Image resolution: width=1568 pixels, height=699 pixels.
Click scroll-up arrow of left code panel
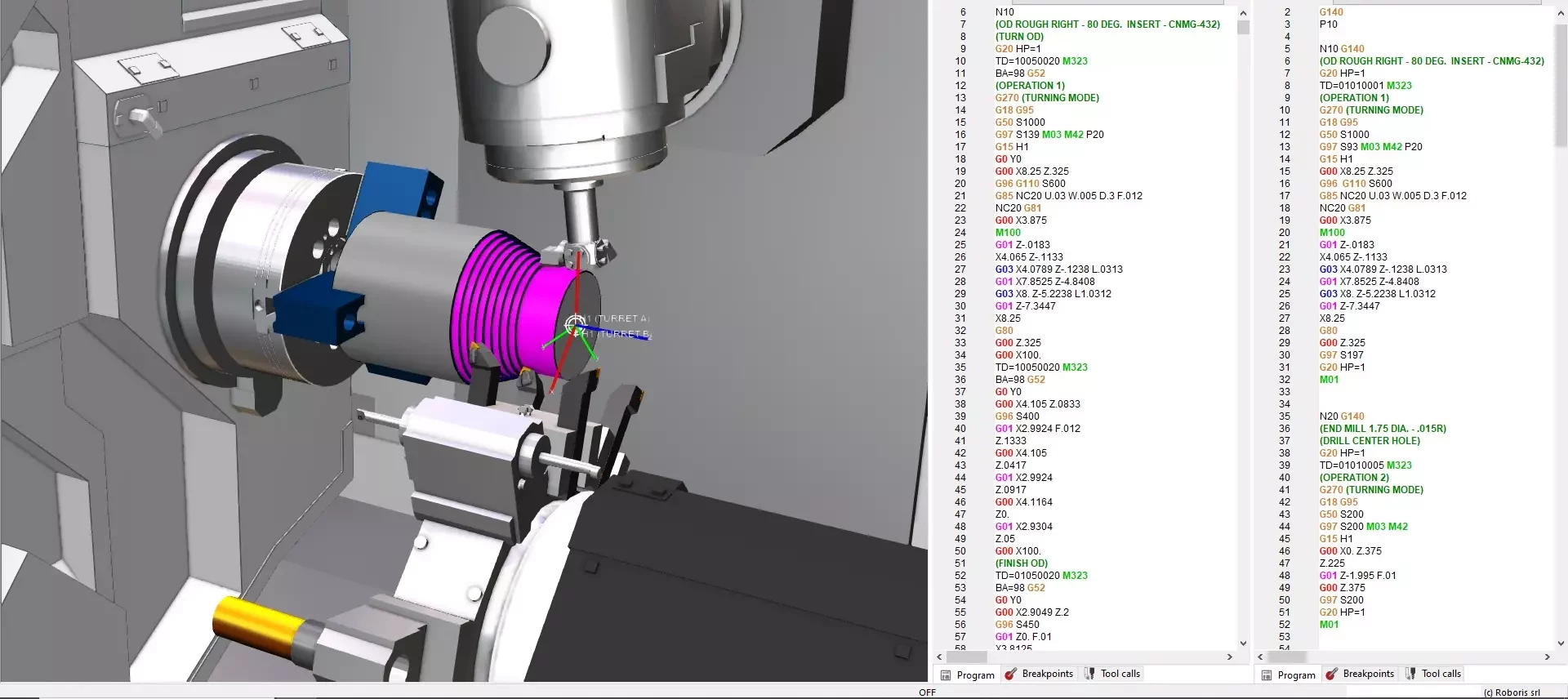(x=1243, y=13)
